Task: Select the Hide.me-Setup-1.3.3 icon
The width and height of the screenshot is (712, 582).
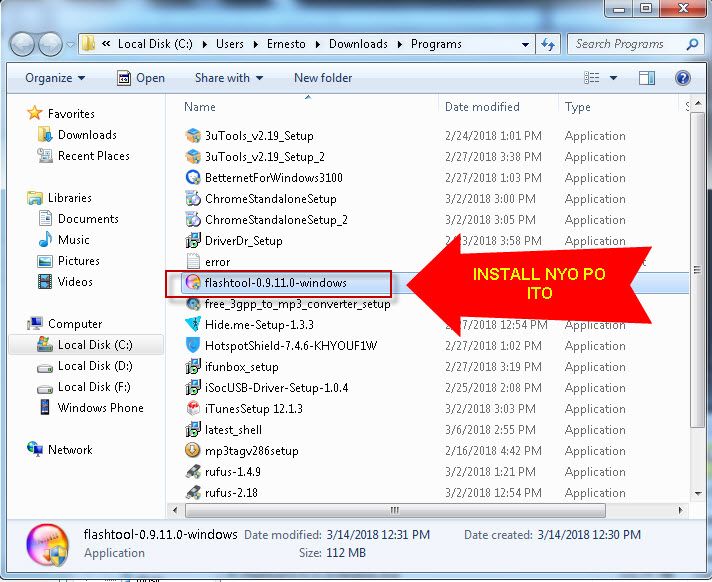Action: [x=193, y=324]
